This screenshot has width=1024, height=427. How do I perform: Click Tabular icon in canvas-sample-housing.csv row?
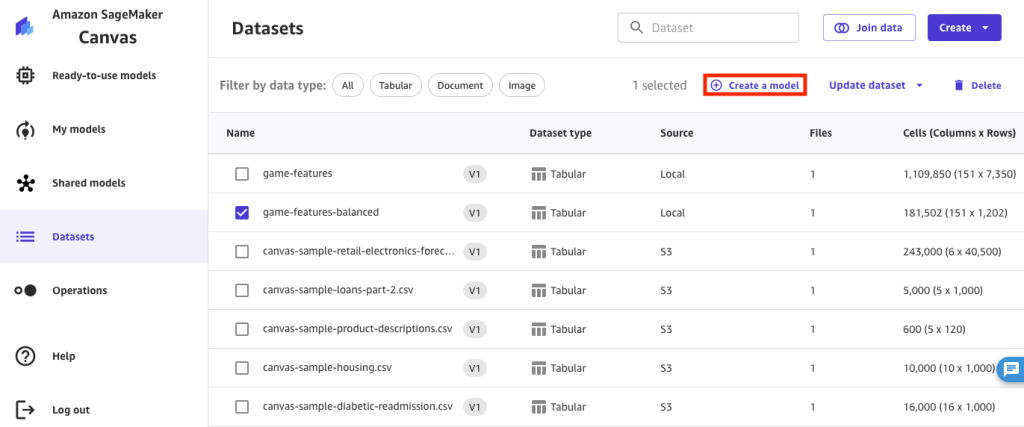point(539,368)
